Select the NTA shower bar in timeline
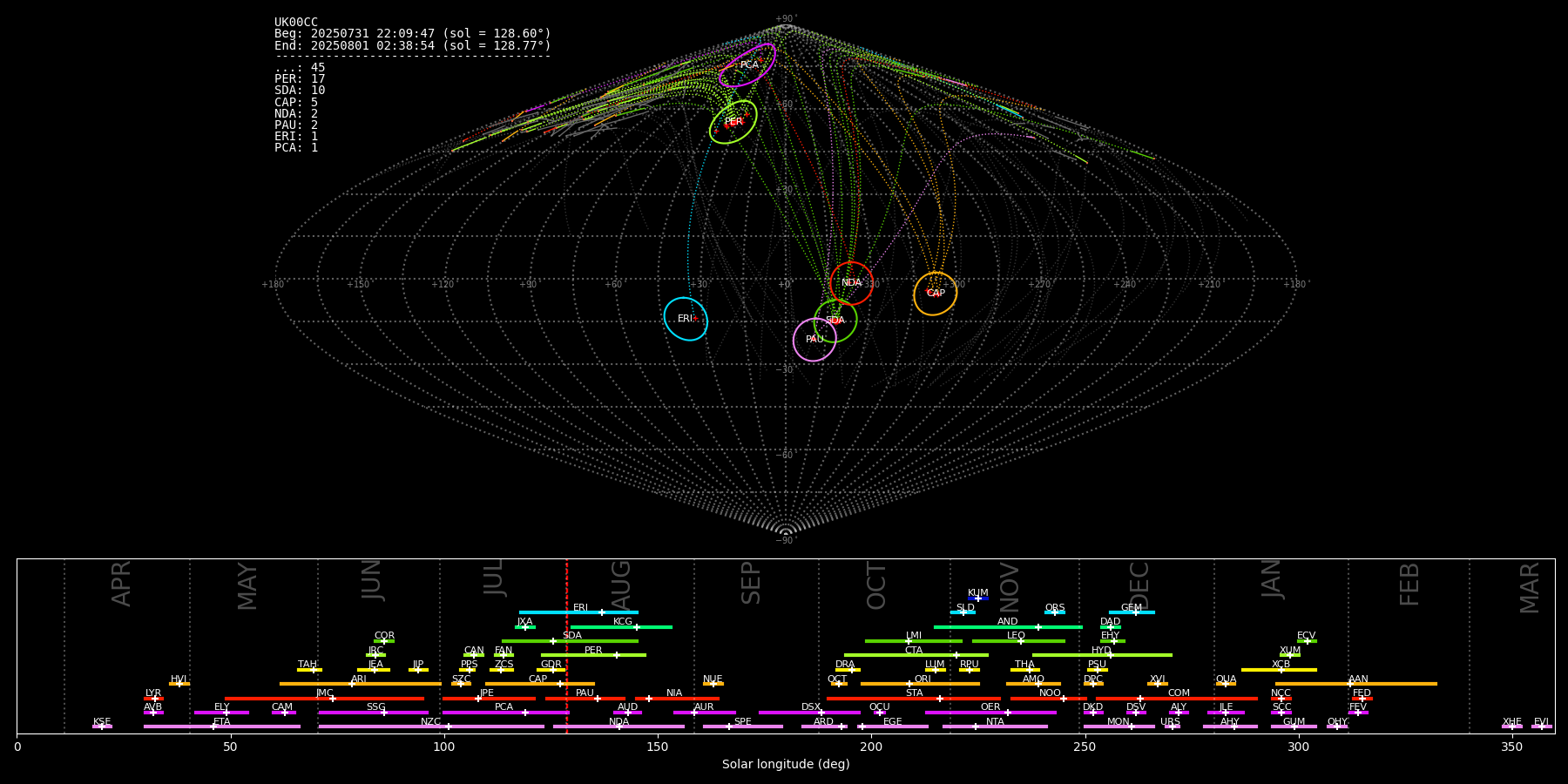This screenshot has height=784, width=1568. [995, 727]
